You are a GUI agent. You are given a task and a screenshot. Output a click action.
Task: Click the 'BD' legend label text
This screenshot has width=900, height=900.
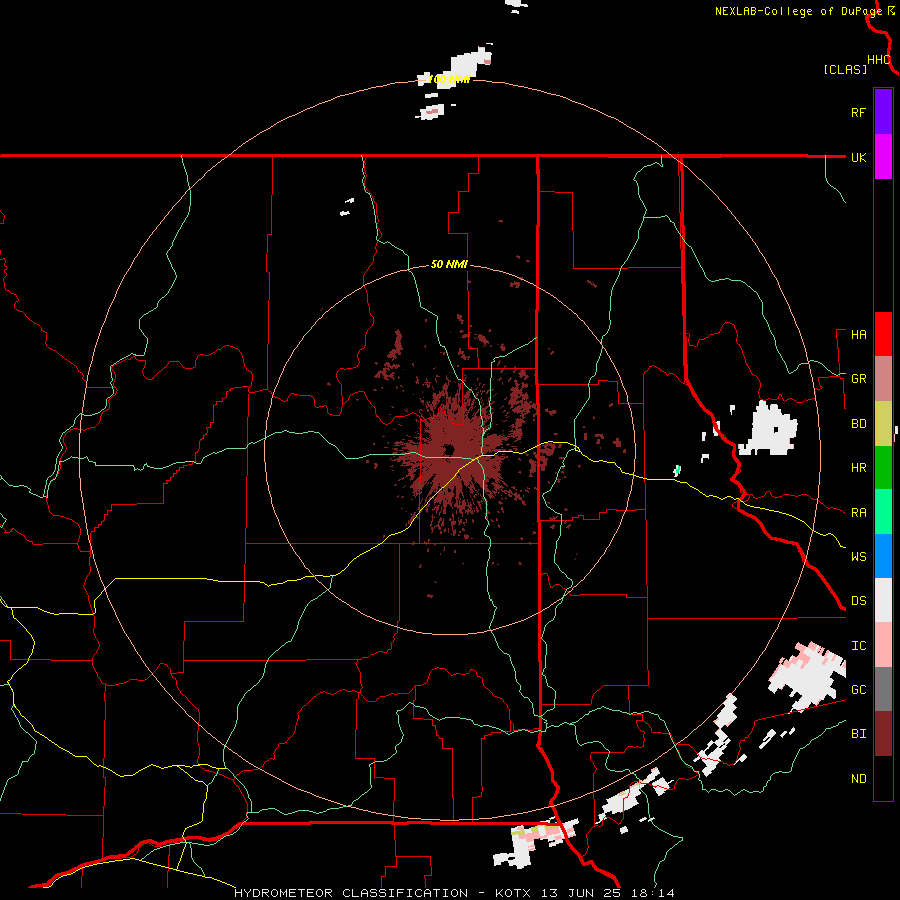(858, 424)
